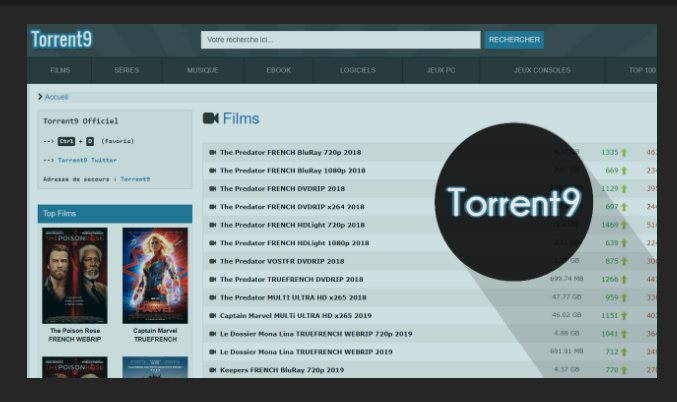Click the RECHERCHER button

(514, 40)
